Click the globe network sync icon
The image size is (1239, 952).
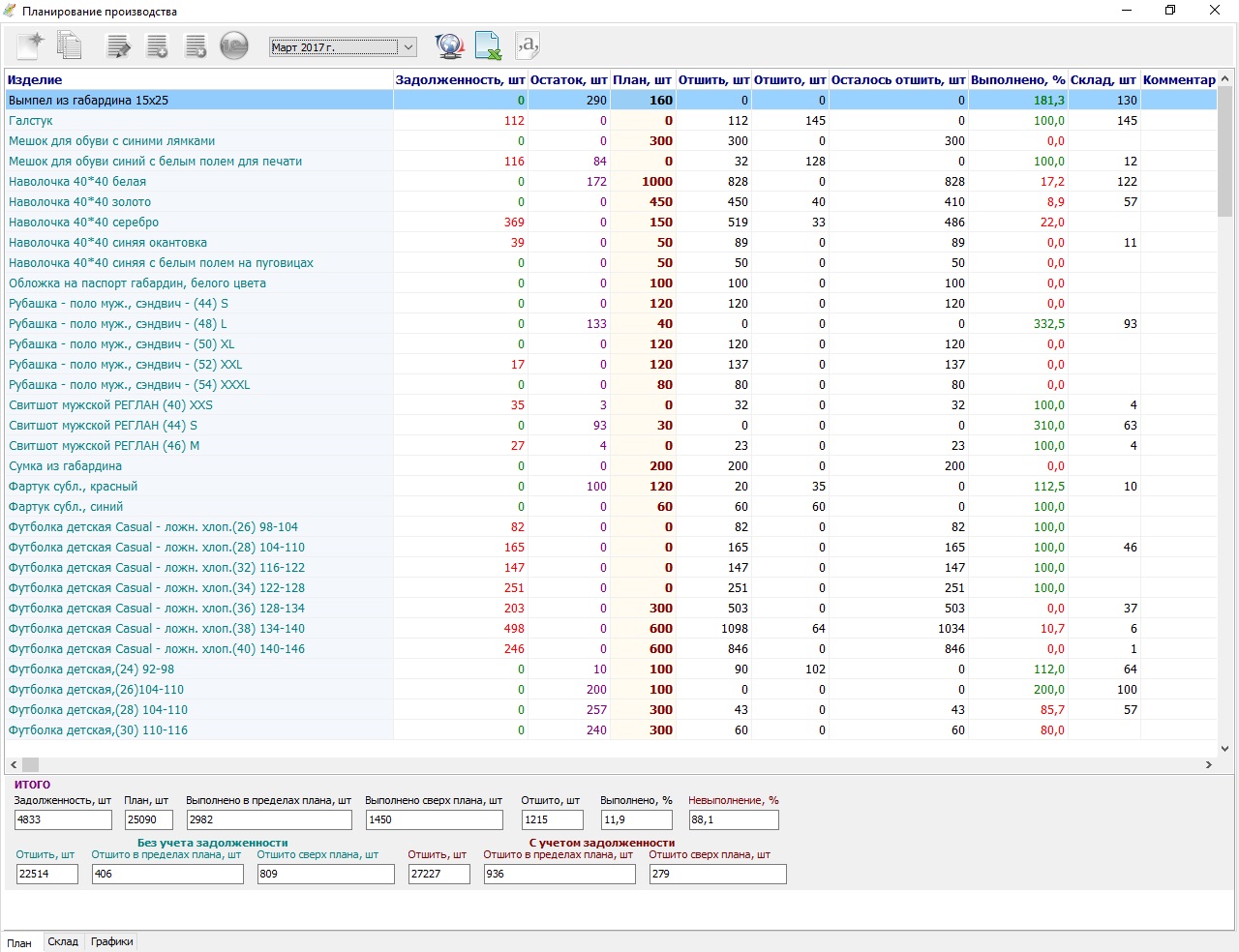coord(449,45)
